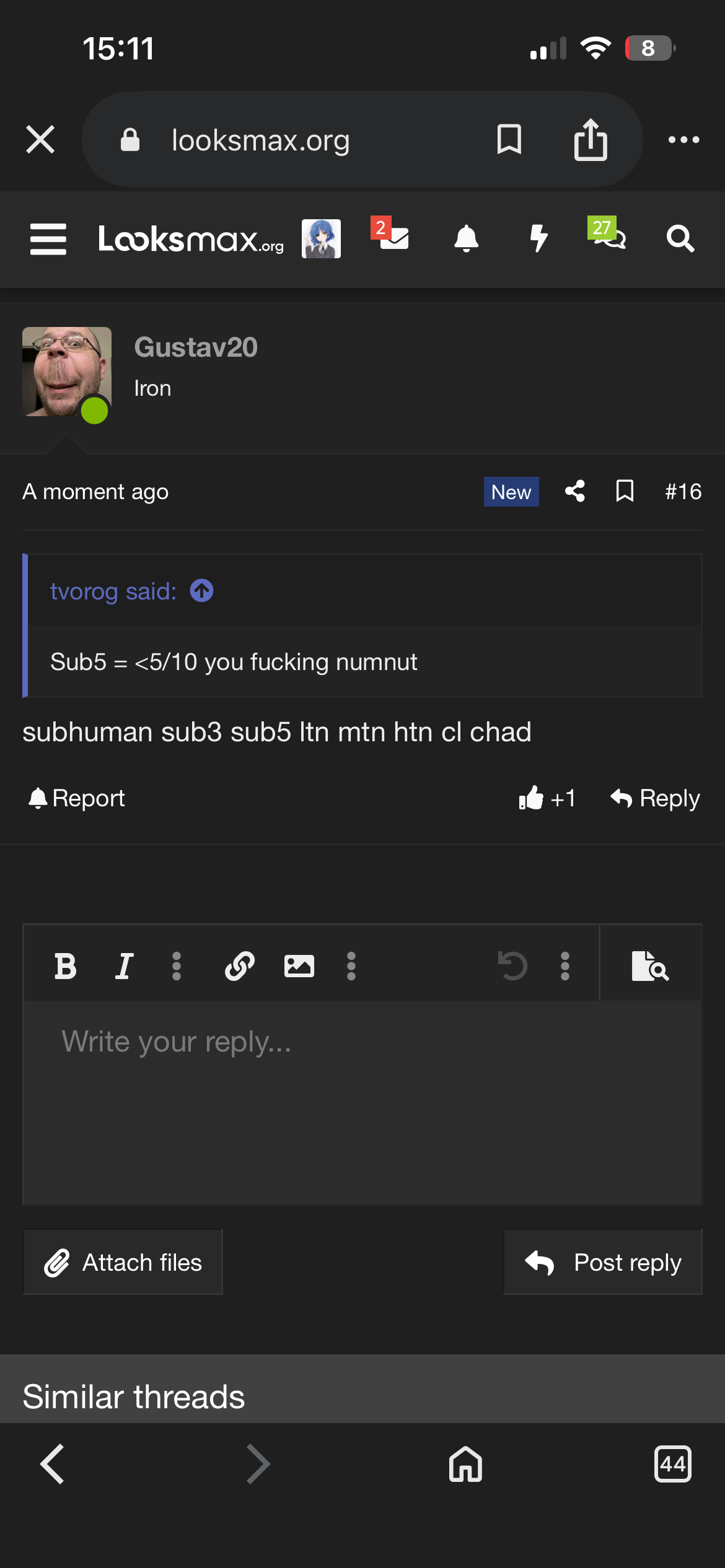Expand more insert options after image icon
The width and height of the screenshot is (725, 1568).
pyautogui.click(x=351, y=966)
